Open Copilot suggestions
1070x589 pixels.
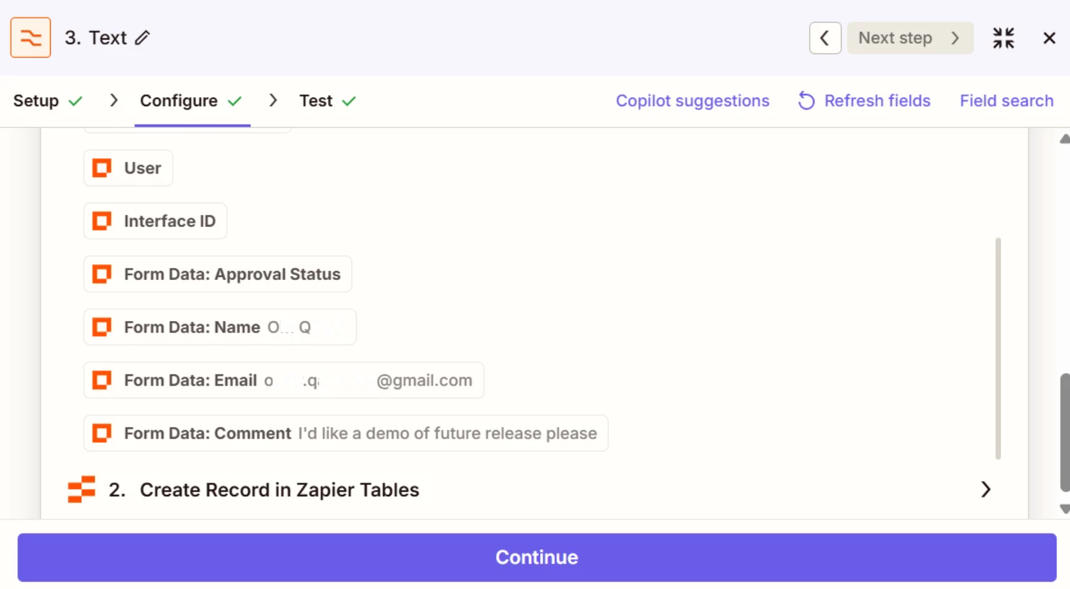692,101
